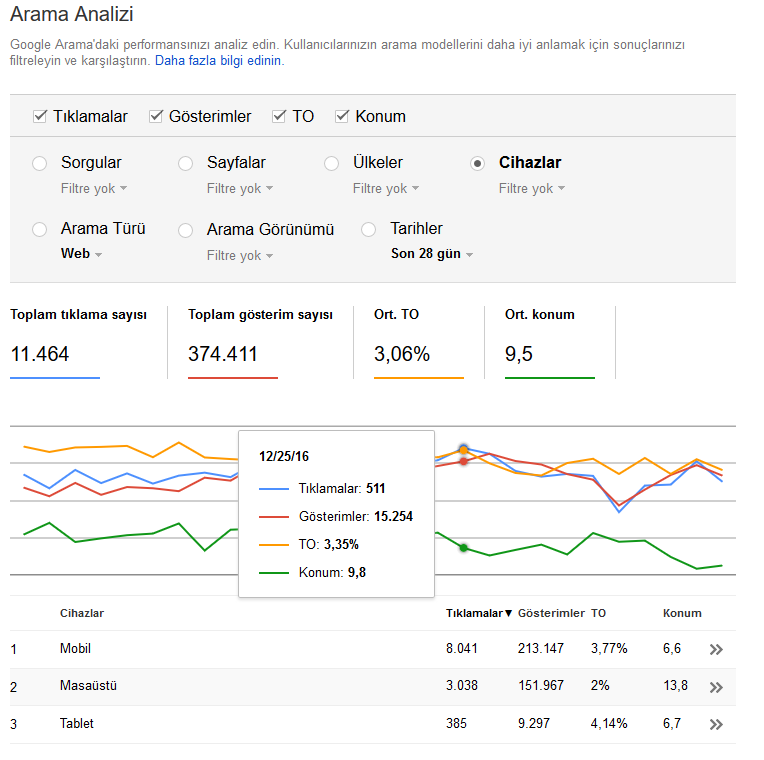764x760 pixels.
Task: Disable the Konum checkbox
Action: coord(342,116)
